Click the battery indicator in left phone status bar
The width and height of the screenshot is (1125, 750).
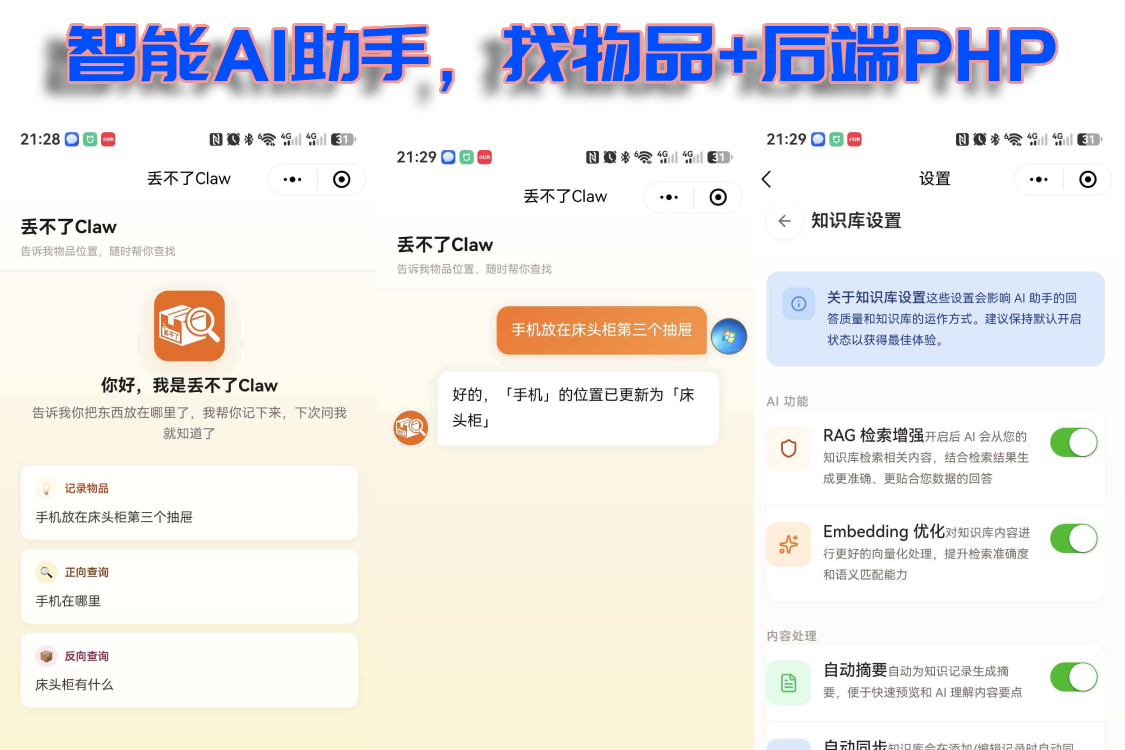tap(343, 139)
